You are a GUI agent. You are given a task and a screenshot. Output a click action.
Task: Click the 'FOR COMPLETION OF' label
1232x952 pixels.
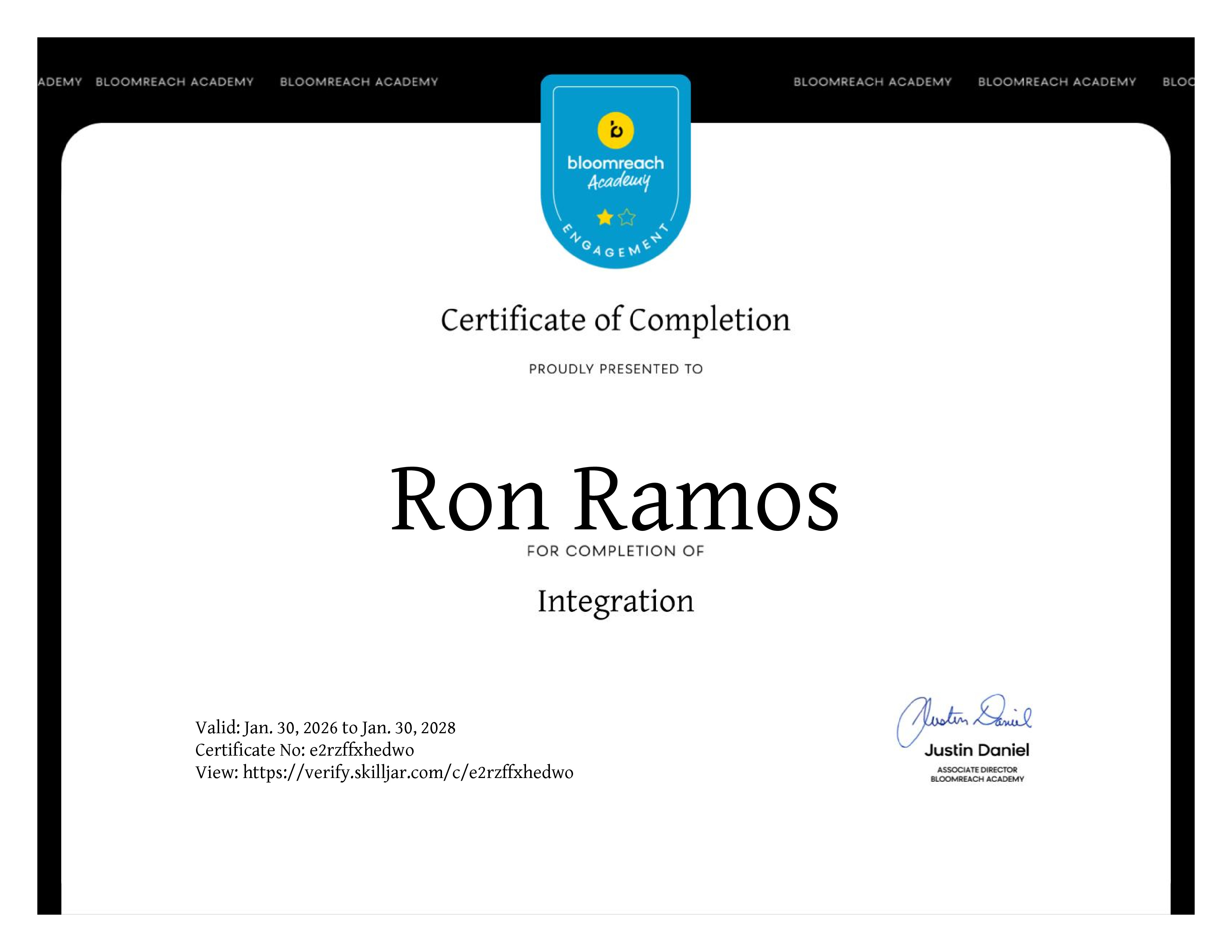(615, 551)
